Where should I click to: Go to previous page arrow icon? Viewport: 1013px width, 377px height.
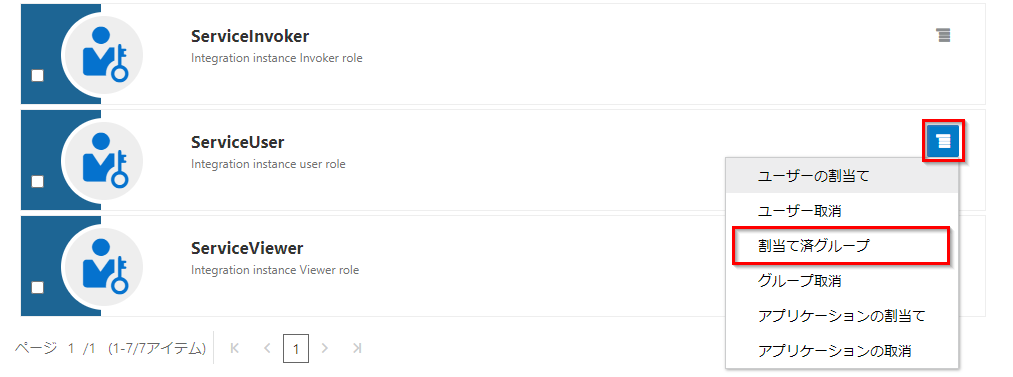tap(267, 349)
